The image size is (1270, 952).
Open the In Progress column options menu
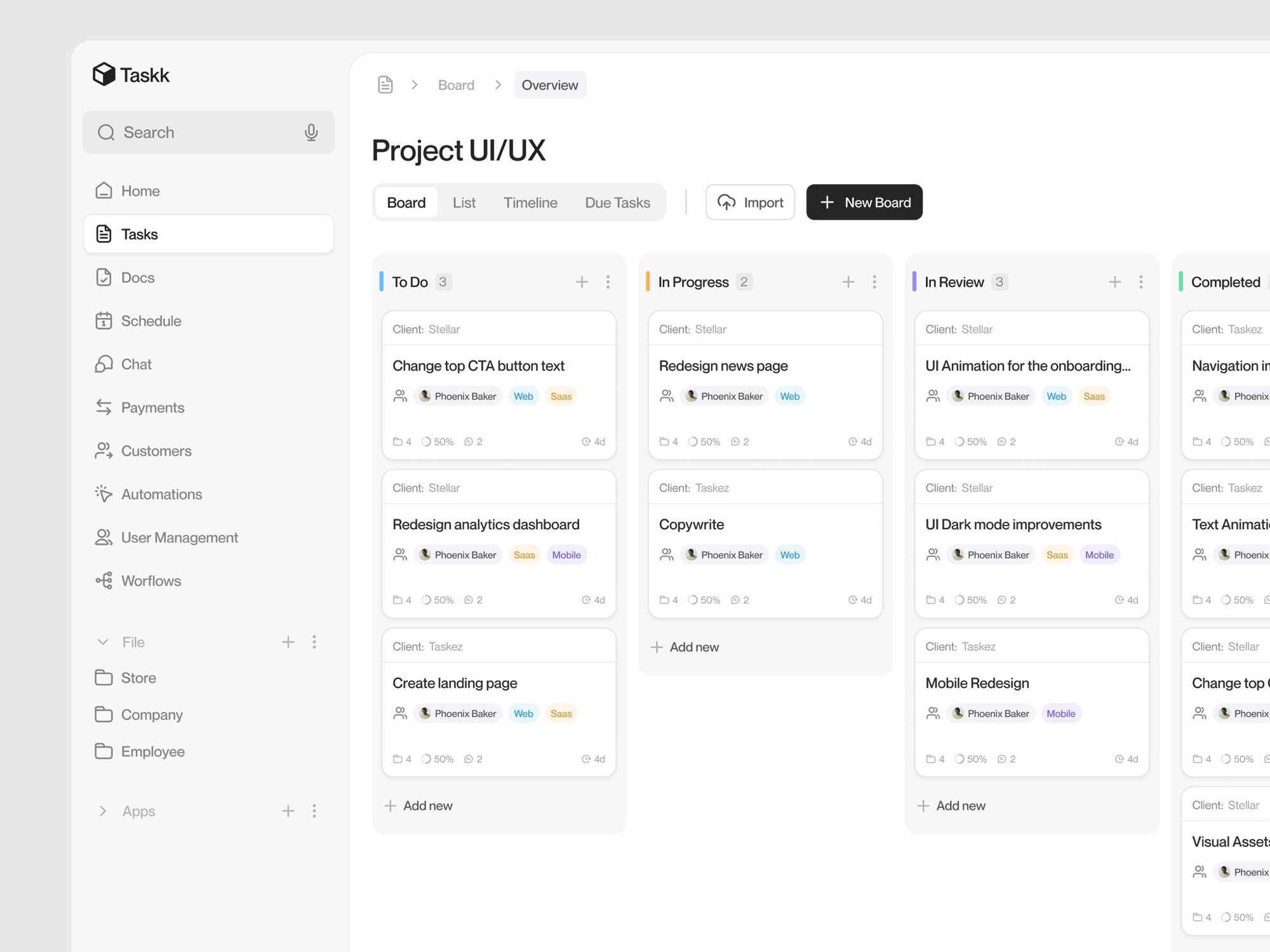(x=874, y=282)
